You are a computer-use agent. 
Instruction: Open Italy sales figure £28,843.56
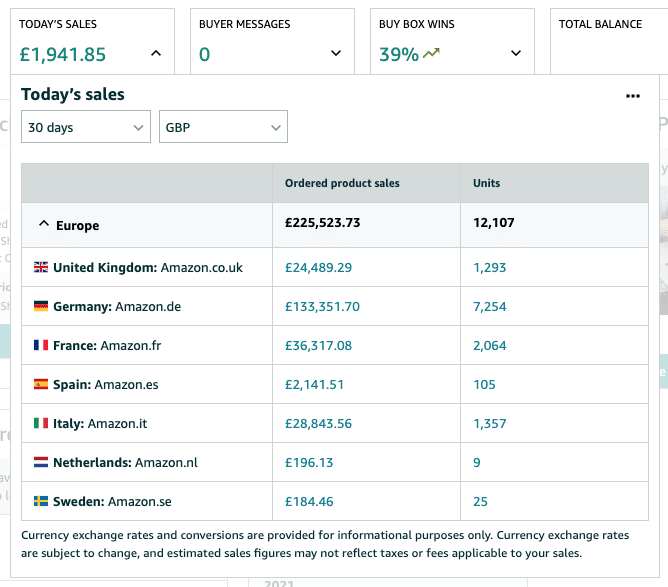tap(318, 423)
